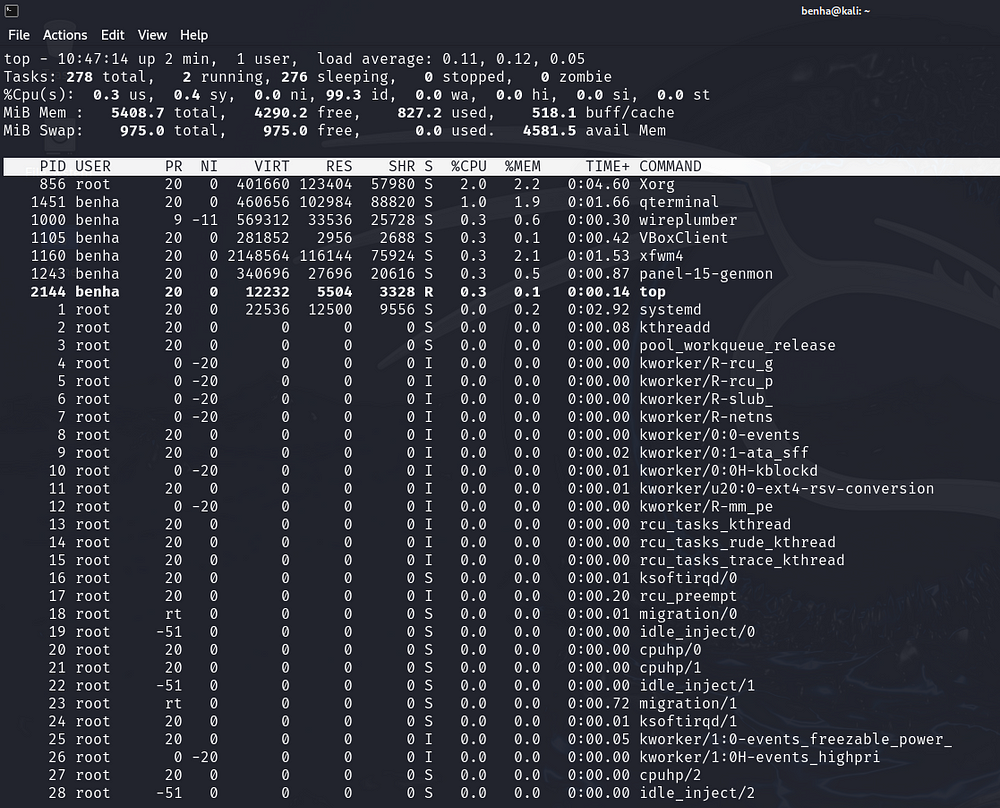1000x808 pixels.
Task: Open the File menu
Action: point(18,34)
